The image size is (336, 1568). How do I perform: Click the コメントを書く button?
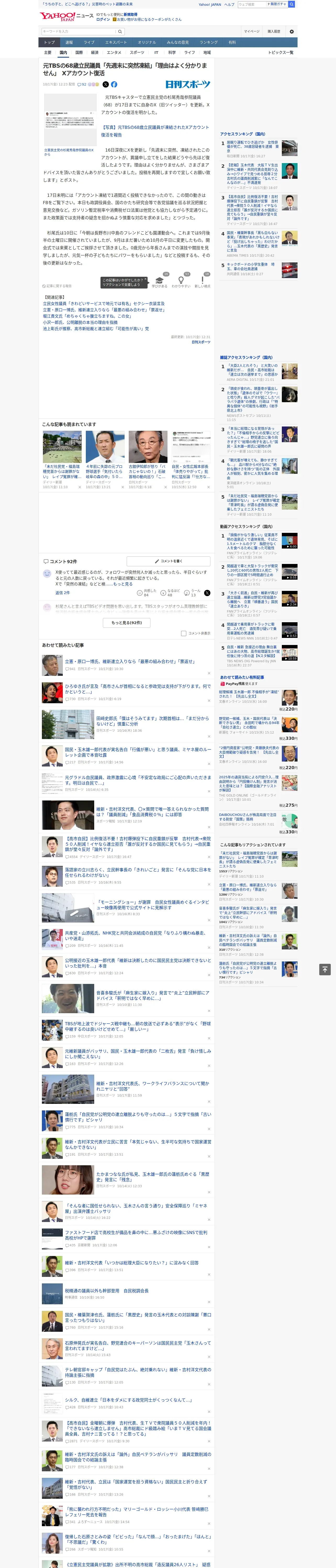pyautogui.click(x=168, y=561)
